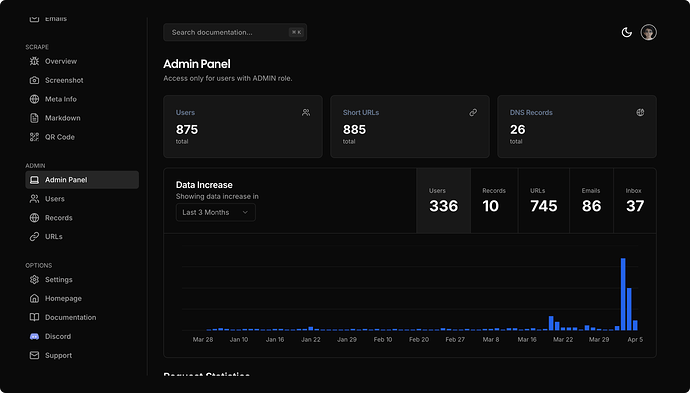Click the Documentation book icon
The height and width of the screenshot is (393, 690).
34,317
